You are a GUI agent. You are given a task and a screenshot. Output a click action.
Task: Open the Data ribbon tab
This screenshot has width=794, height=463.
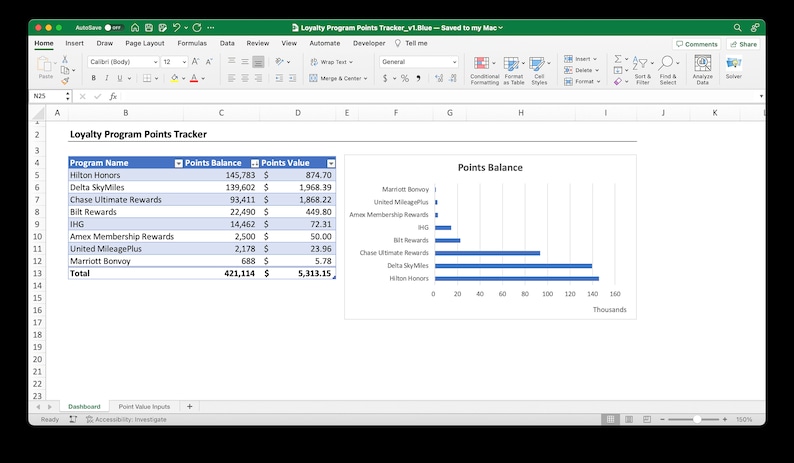[x=227, y=43]
